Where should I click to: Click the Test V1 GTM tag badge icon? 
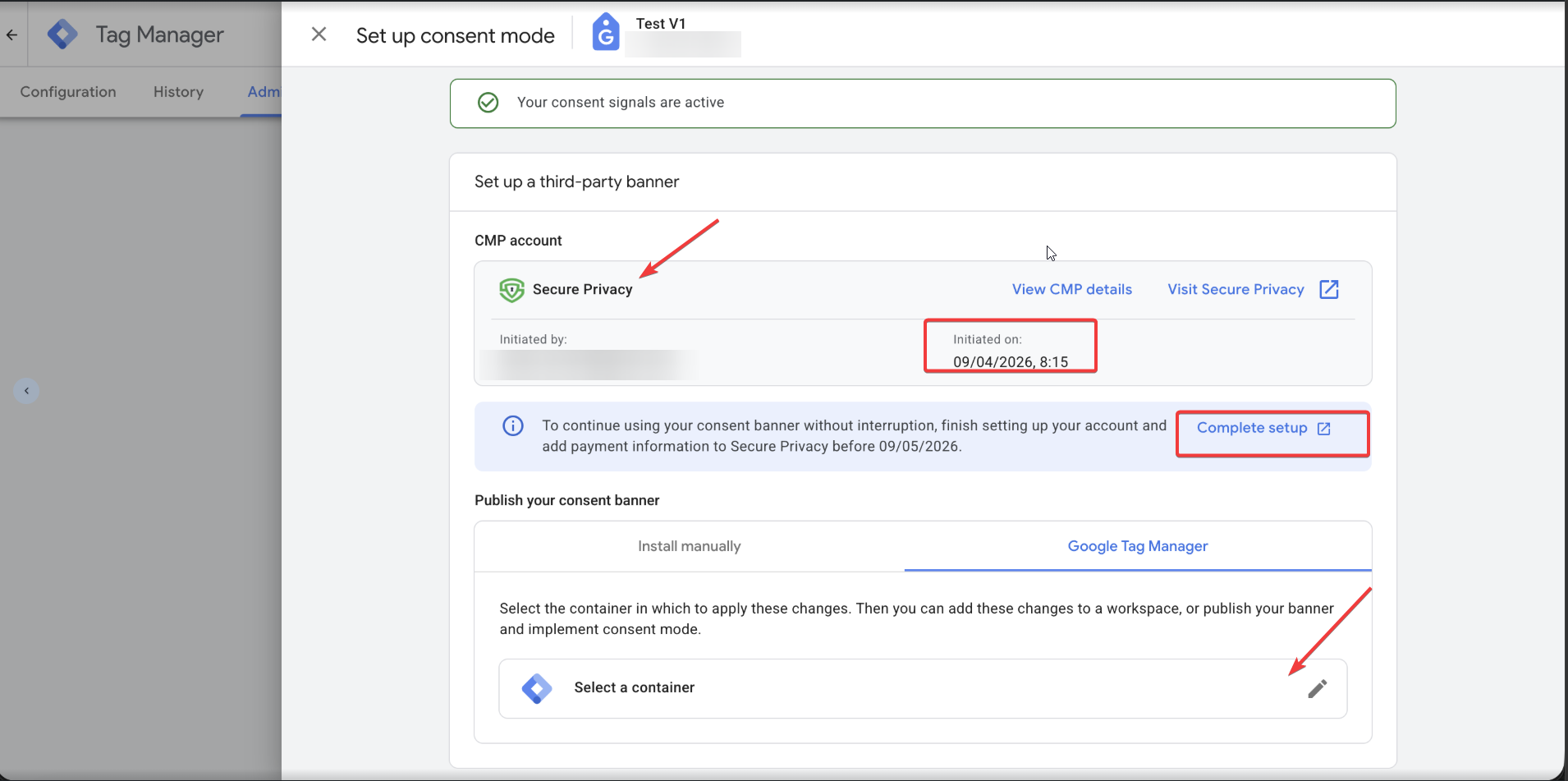[x=605, y=33]
